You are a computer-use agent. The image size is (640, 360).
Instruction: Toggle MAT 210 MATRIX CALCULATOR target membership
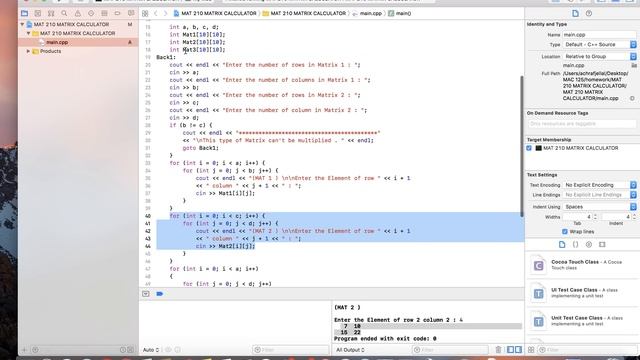529,148
